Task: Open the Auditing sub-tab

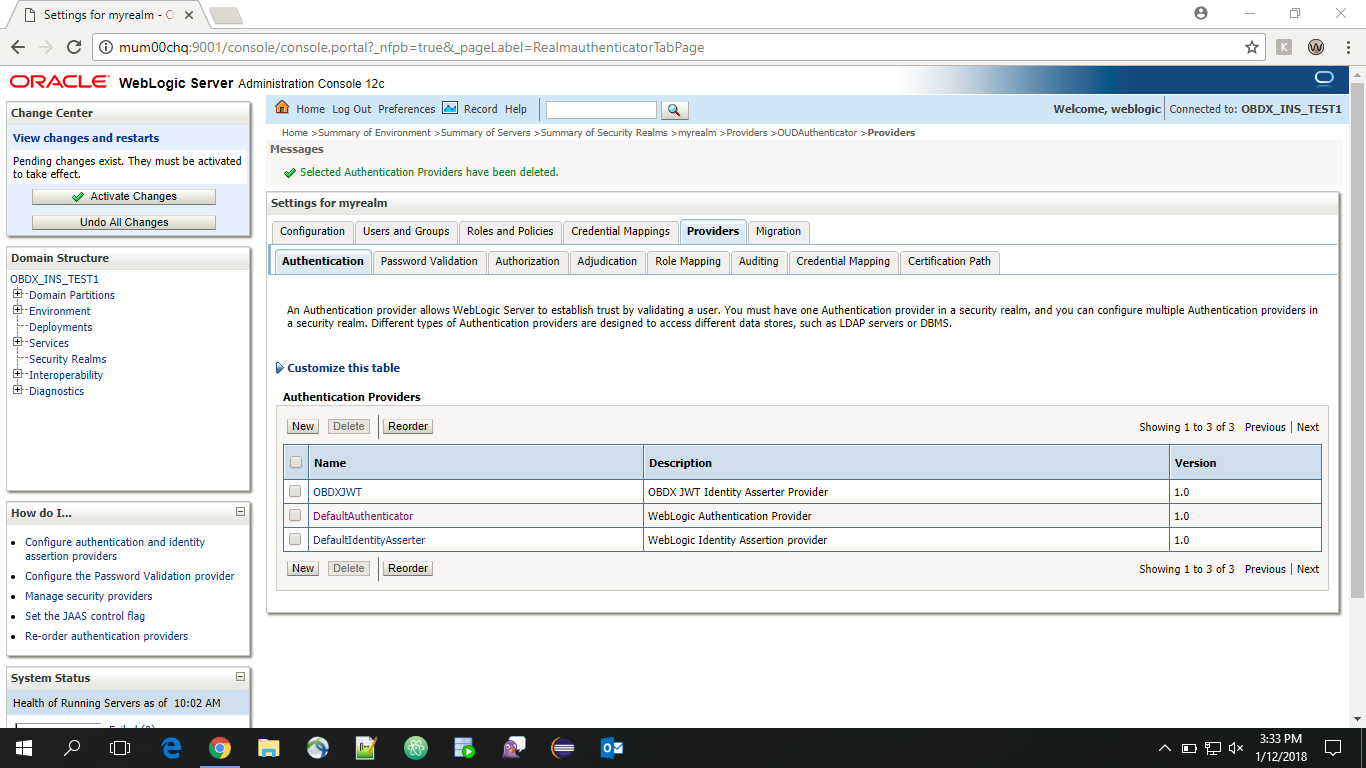Action: (758, 261)
